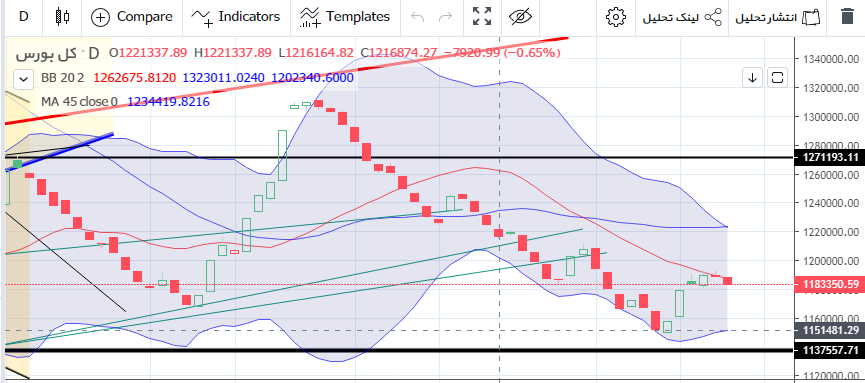Collapse the indicator legend chevron

pos(23,79)
